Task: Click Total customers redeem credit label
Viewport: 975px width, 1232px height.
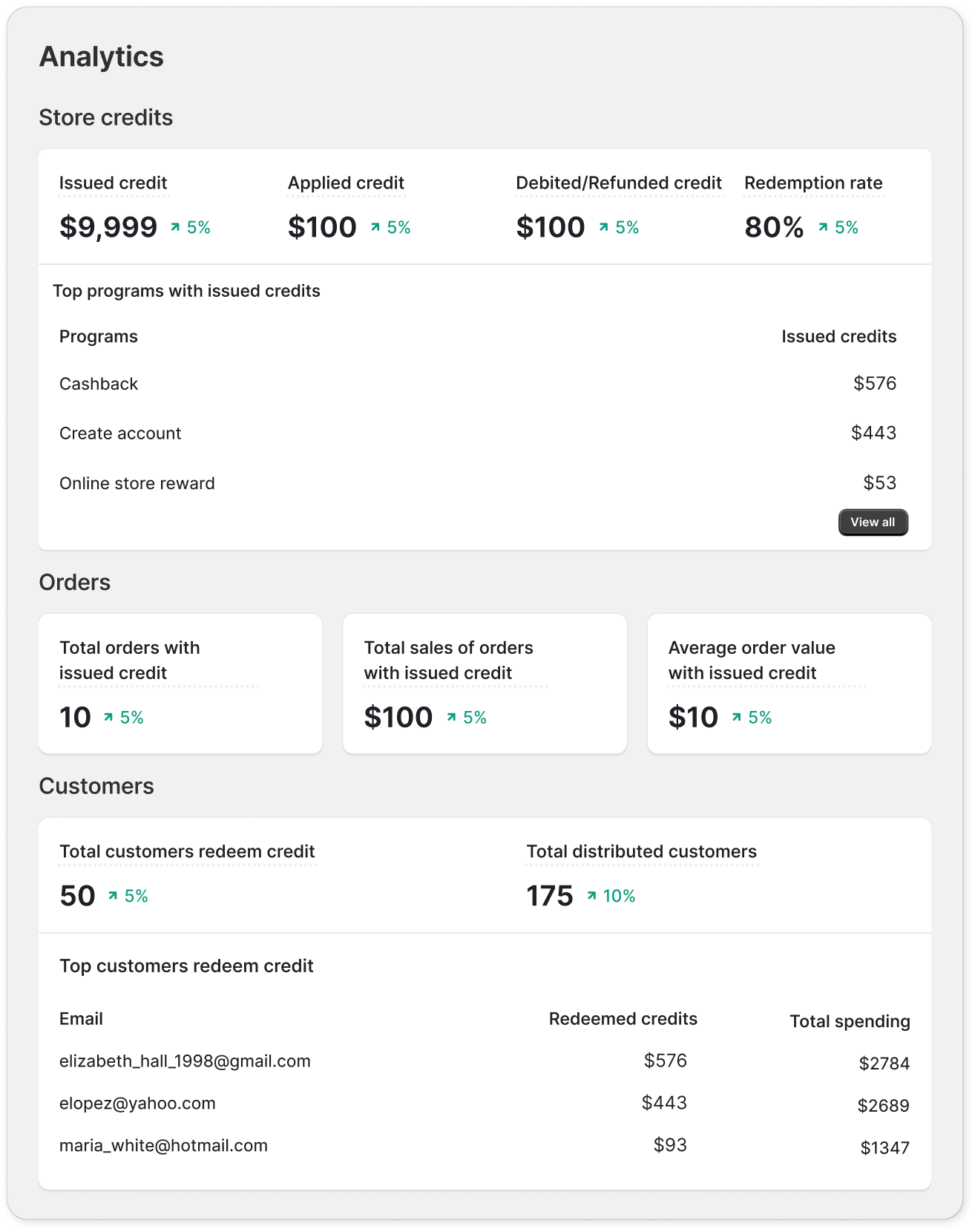Action: click(x=187, y=852)
